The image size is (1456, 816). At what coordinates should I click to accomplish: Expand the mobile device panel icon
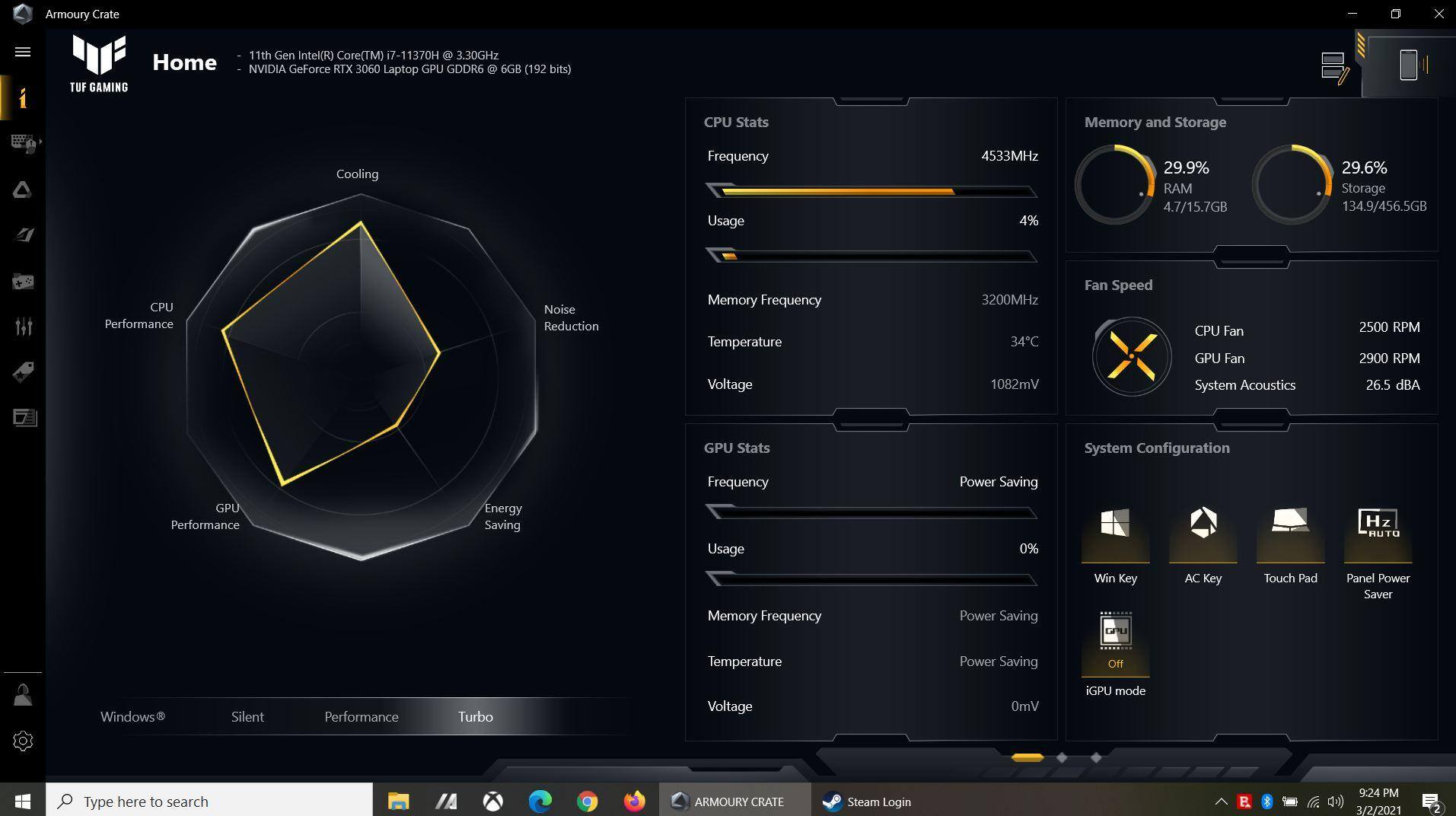[1408, 65]
